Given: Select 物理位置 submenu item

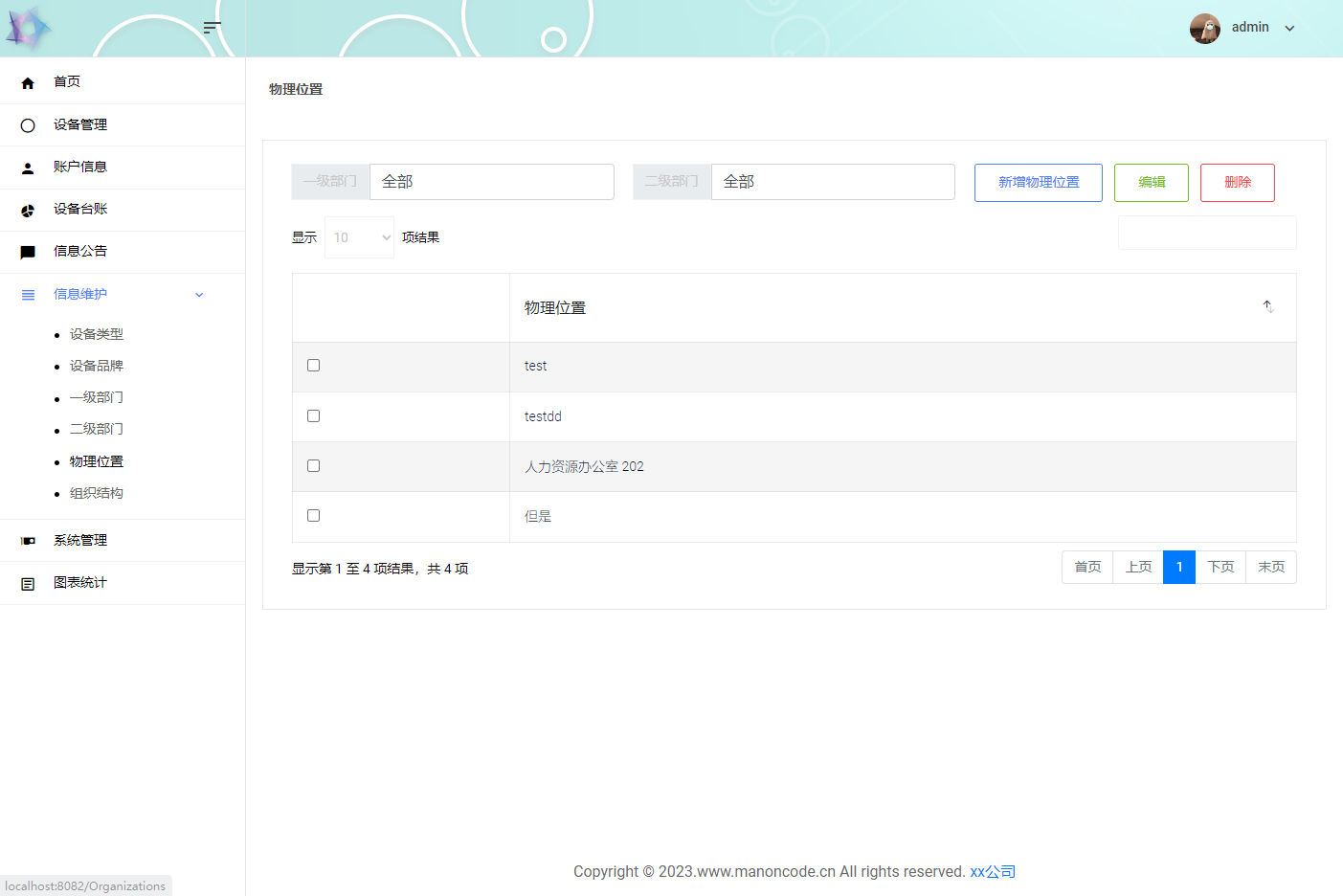Looking at the screenshot, I should [97, 461].
